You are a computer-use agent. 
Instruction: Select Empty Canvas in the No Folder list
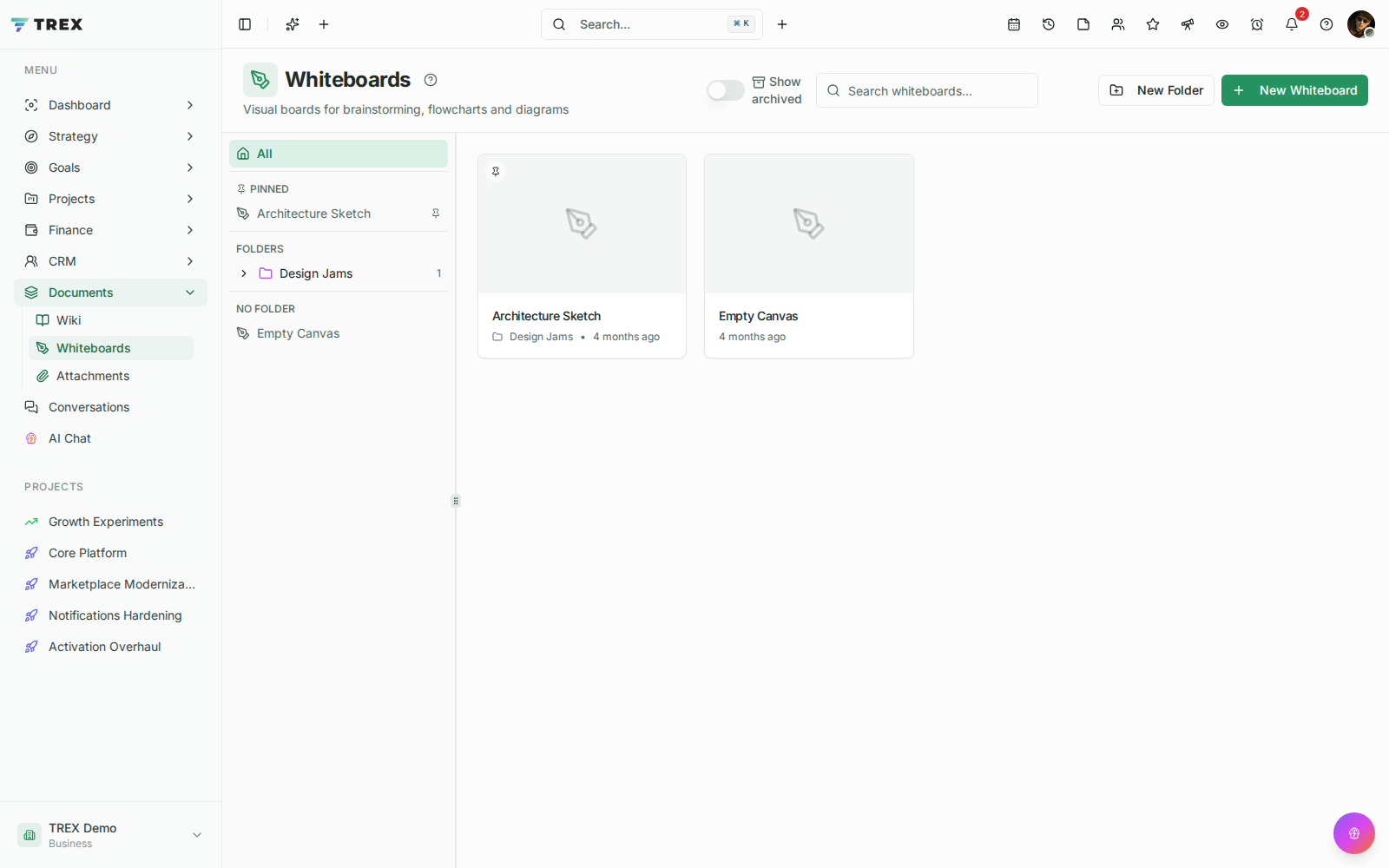[339, 333]
